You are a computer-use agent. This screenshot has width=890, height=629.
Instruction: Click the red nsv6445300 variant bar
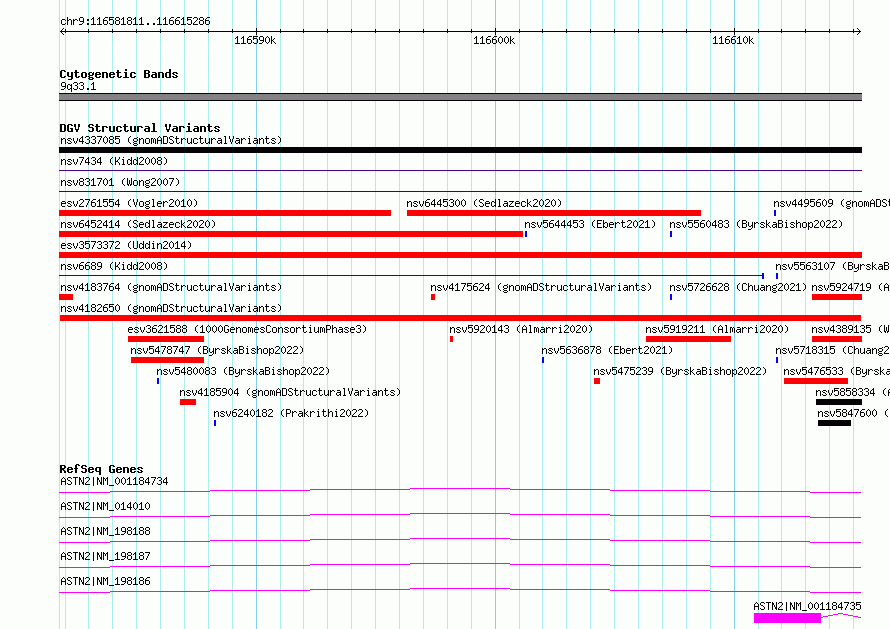[554, 213]
